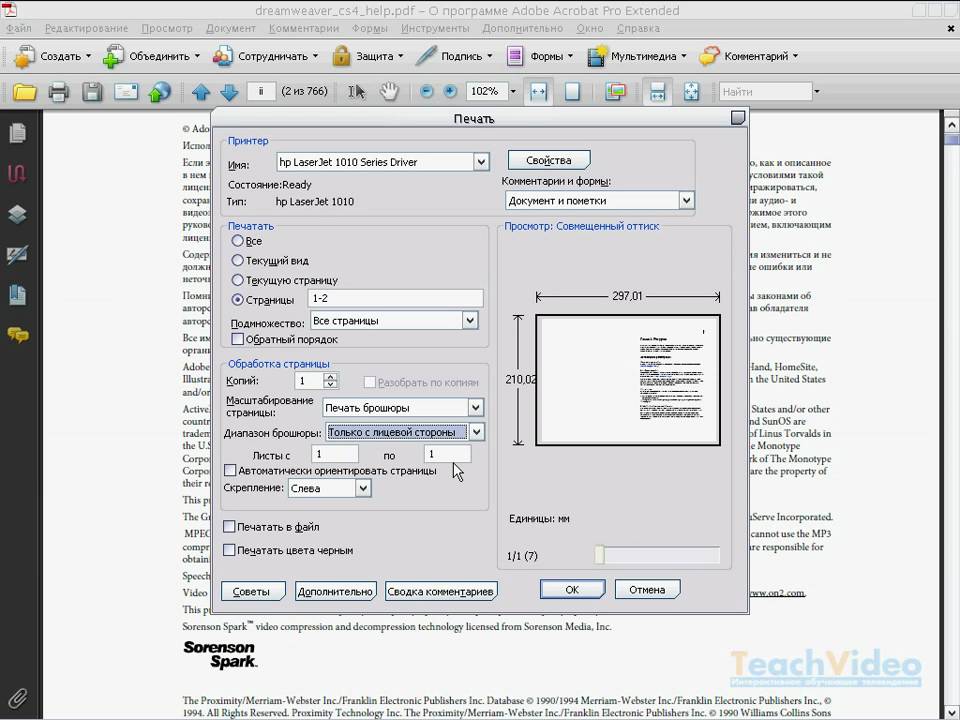
Task: Click the Fit width icon
Action: point(538,92)
